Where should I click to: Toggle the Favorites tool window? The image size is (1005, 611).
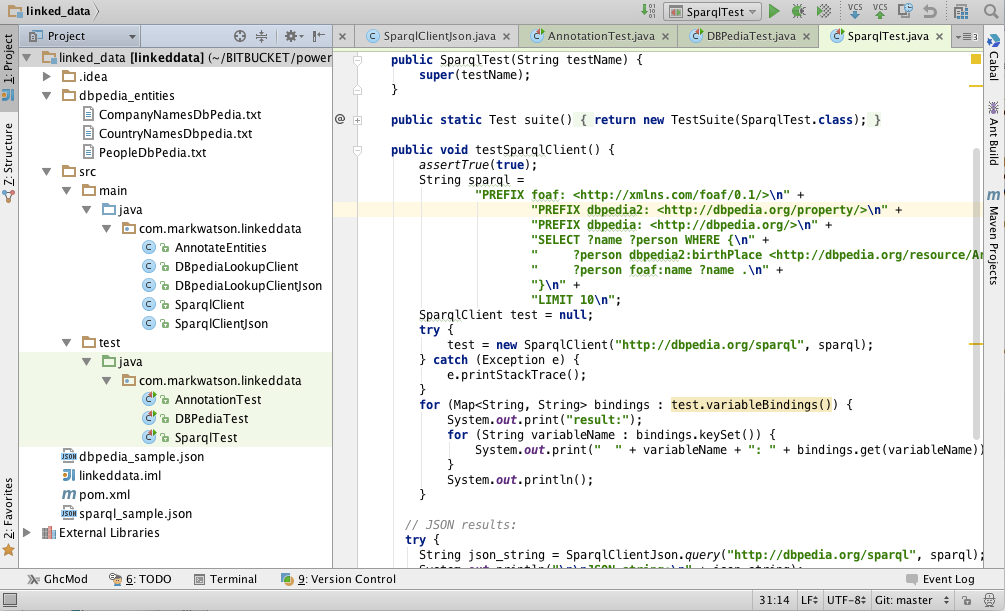tap(8, 520)
